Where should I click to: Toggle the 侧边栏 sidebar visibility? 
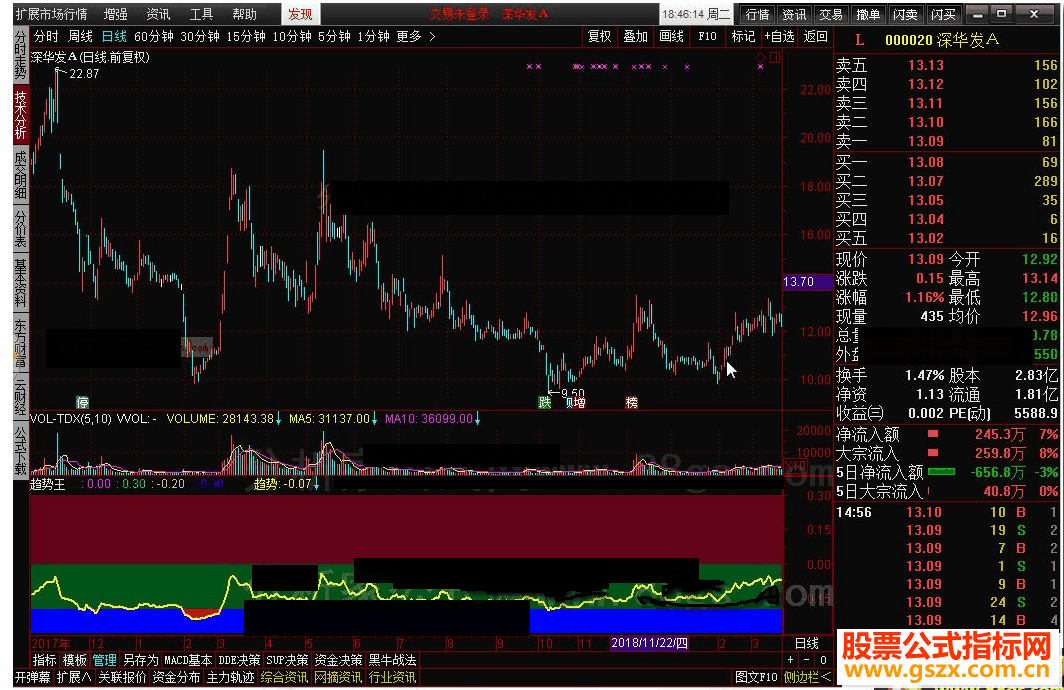(807, 677)
